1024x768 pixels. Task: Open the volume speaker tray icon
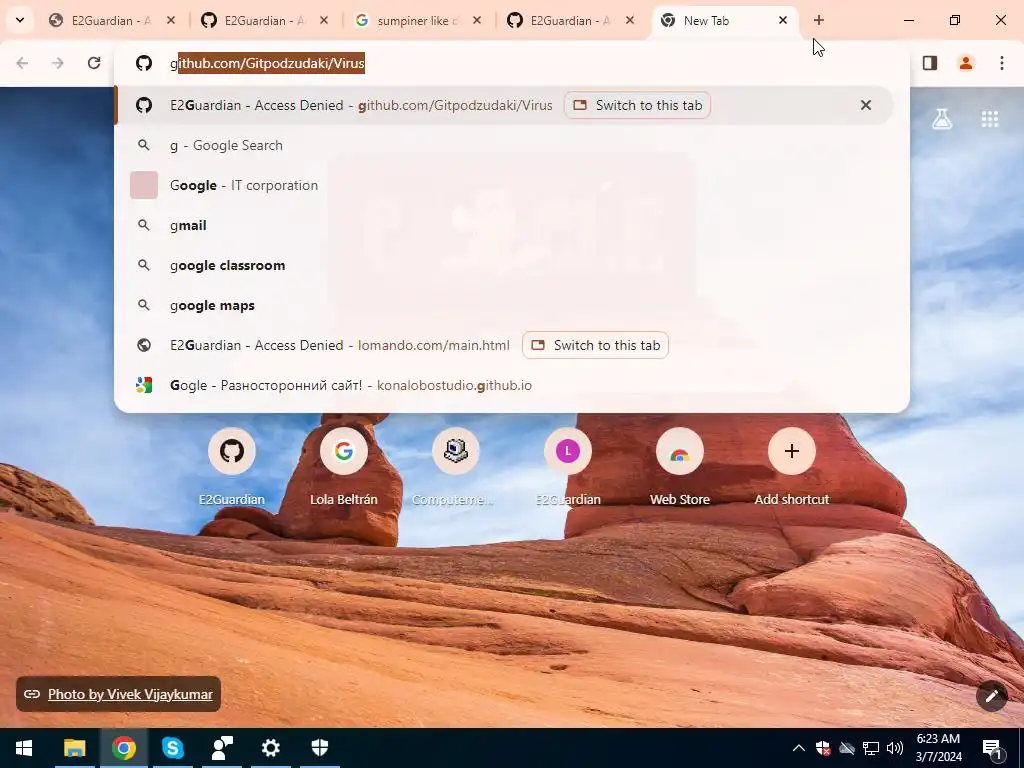point(895,748)
